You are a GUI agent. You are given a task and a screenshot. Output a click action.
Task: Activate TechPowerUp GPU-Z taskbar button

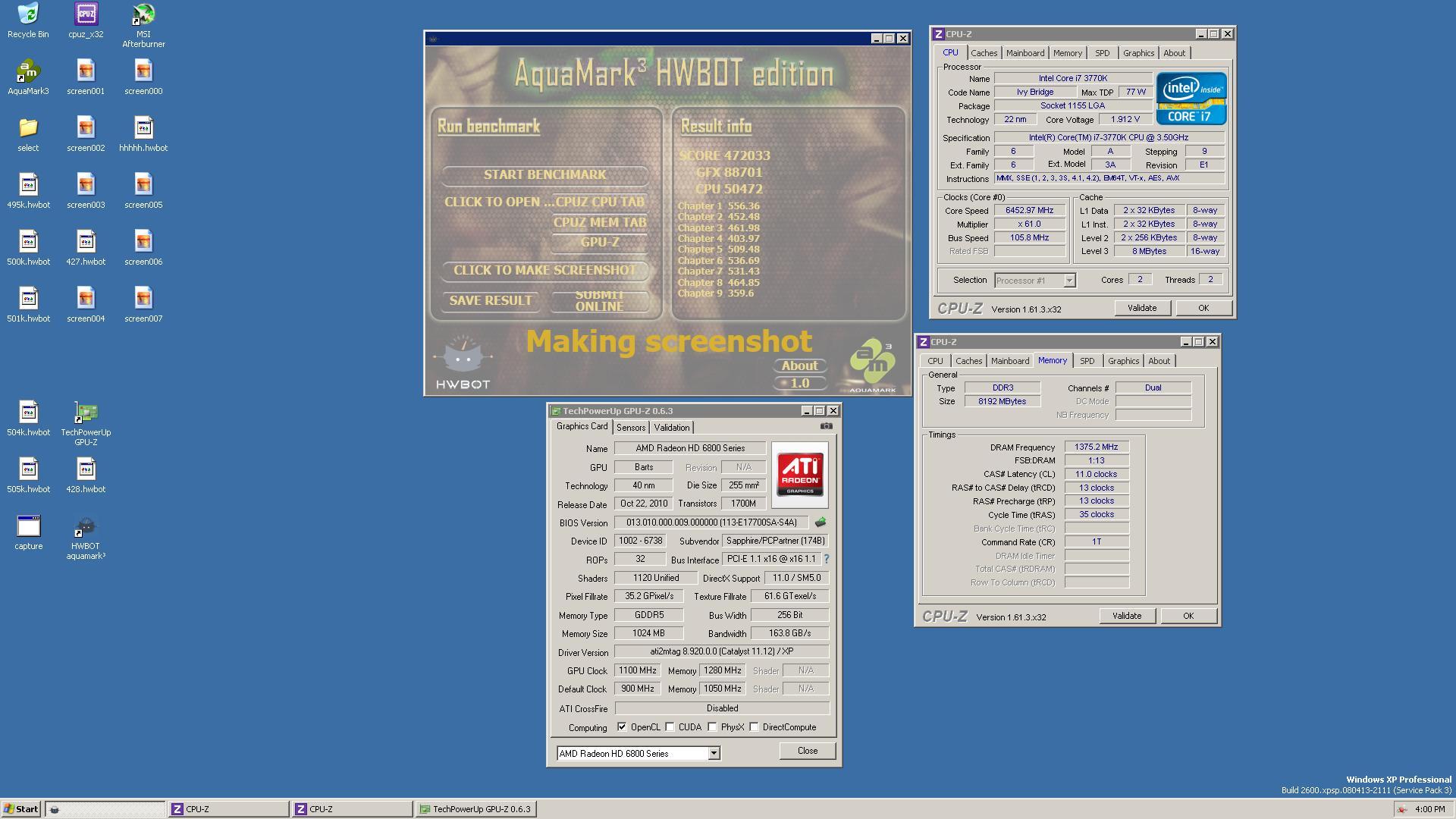pos(477,809)
